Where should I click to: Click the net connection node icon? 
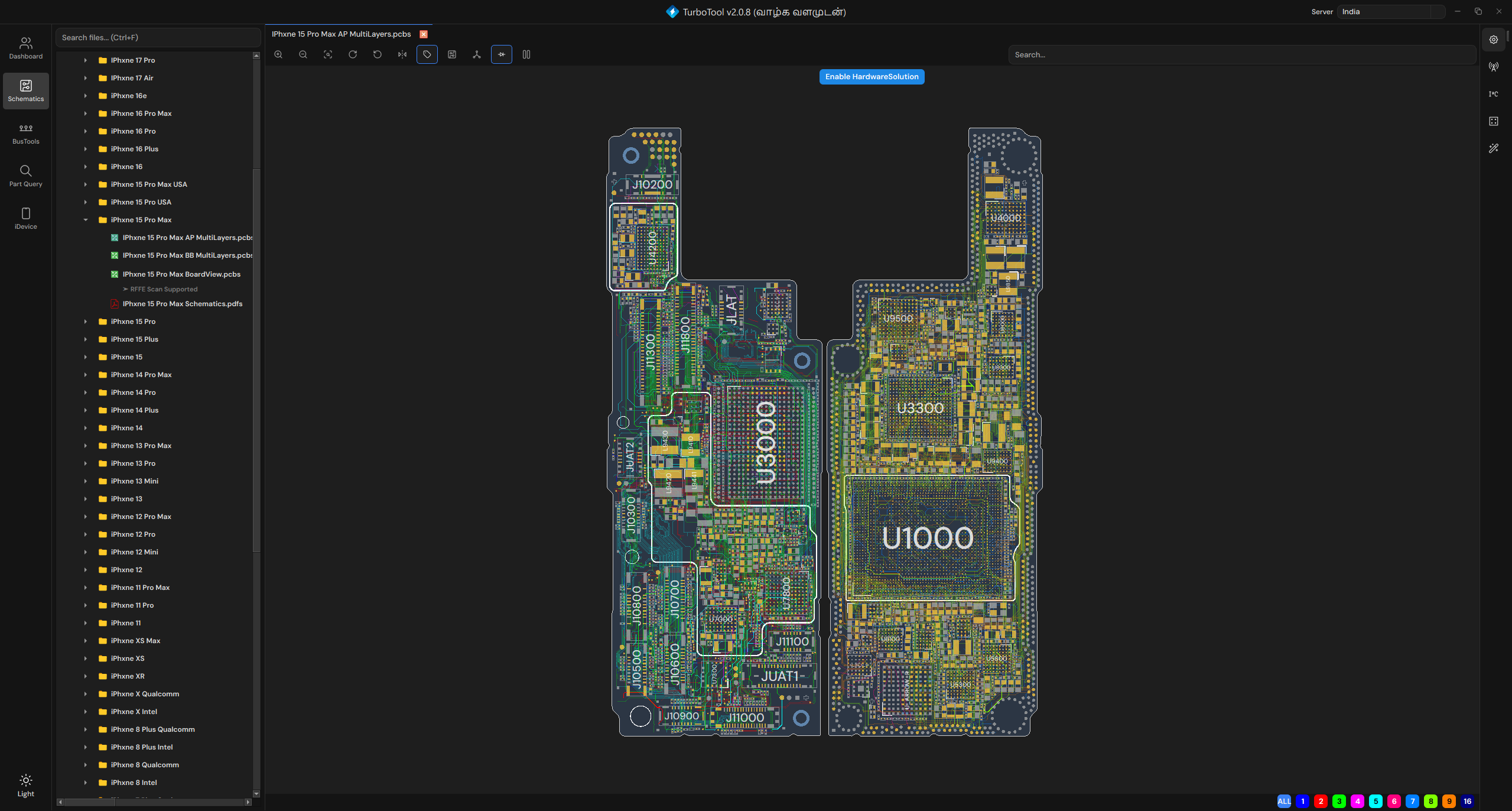click(477, 54)
